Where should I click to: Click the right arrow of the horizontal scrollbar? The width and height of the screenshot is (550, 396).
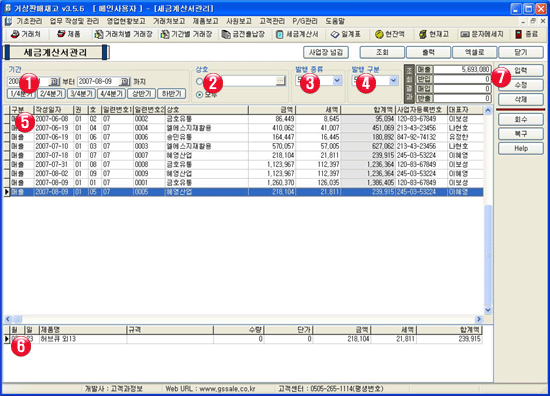(478, 319)
